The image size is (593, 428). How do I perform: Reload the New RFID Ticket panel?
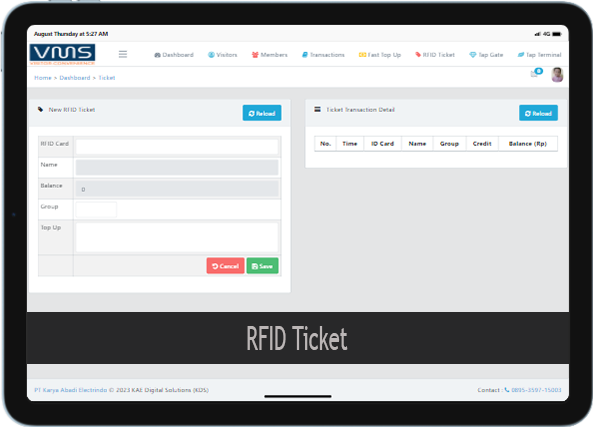[x=262, y=113]
